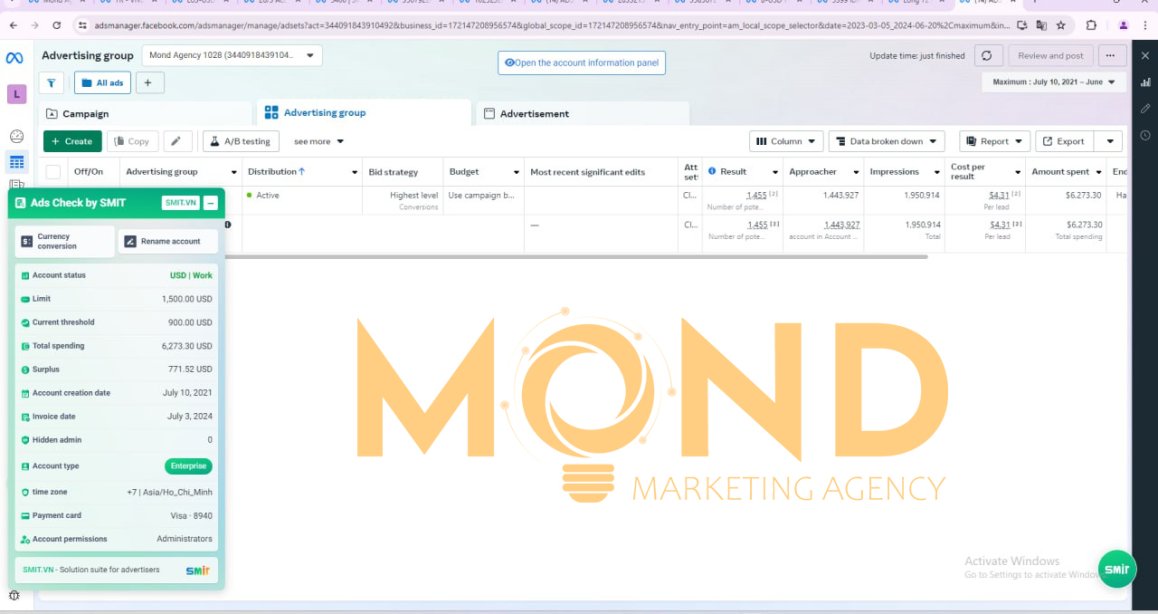Open the Report dropdown
1158x614 pixels.
[994, 141]
